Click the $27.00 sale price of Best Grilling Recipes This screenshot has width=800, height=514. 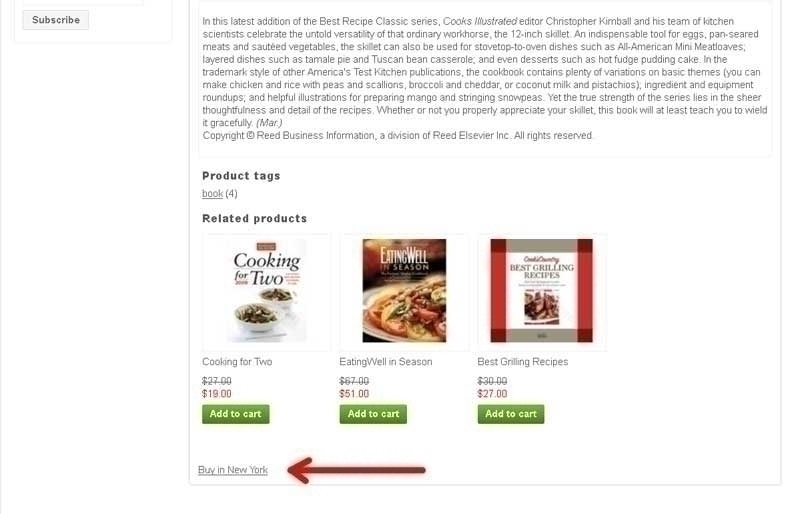492,394
